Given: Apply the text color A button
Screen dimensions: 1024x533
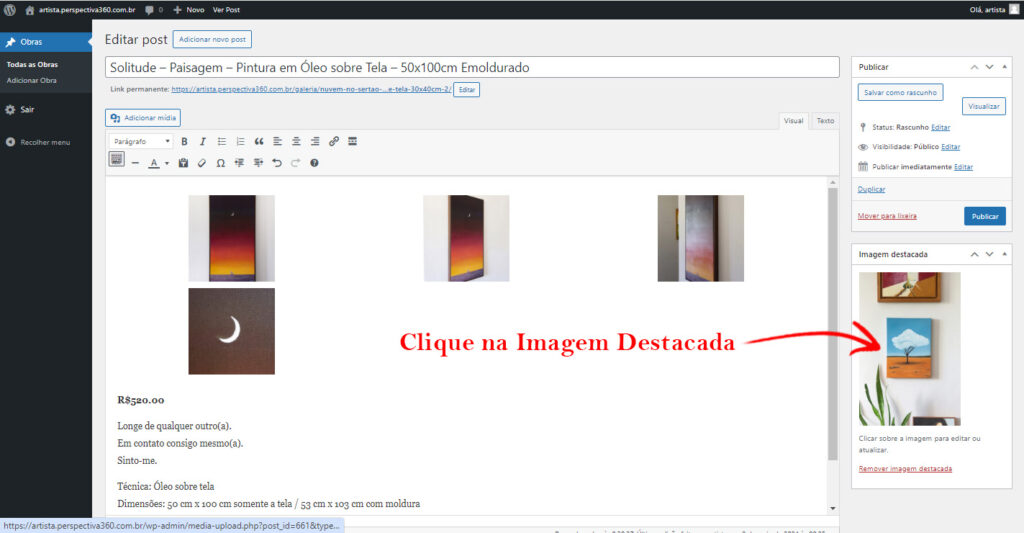Looking at the screenshot, I should 153,163.
